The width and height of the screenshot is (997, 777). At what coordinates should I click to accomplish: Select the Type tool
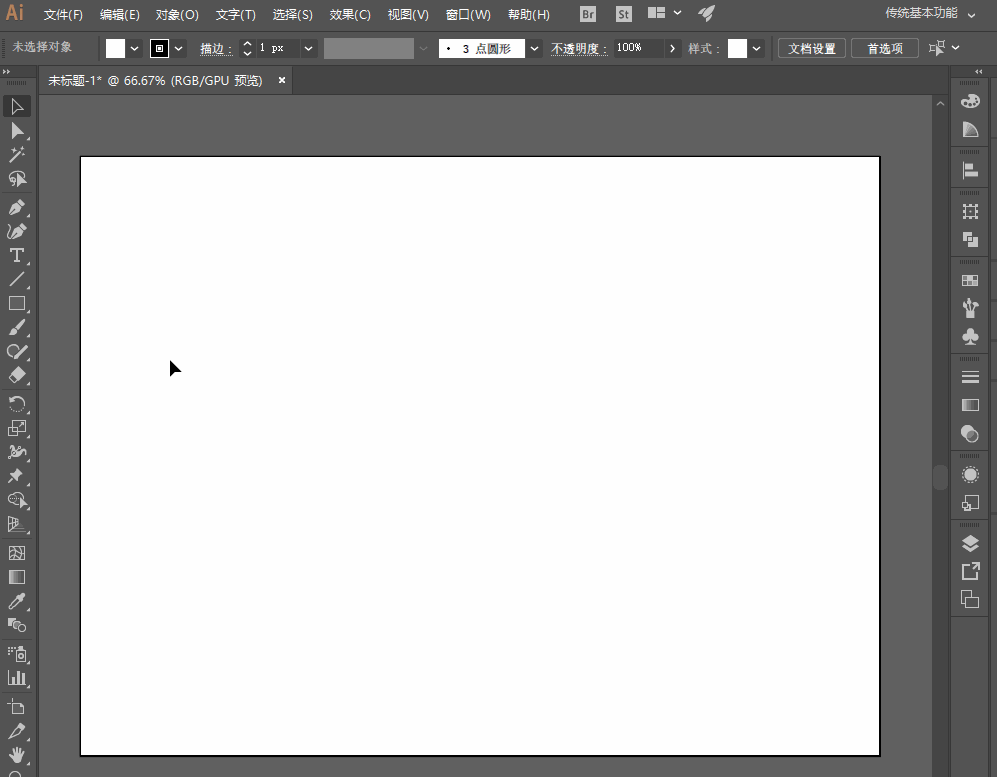coord(17,256)
